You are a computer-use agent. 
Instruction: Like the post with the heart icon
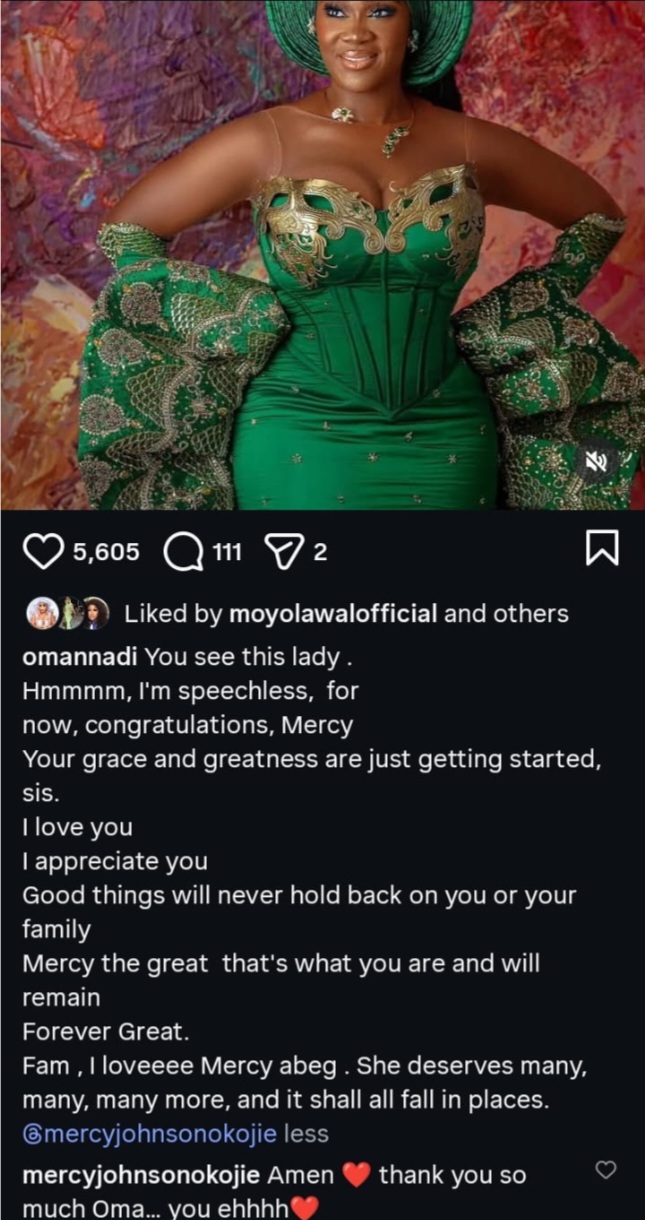pos(43,552)
